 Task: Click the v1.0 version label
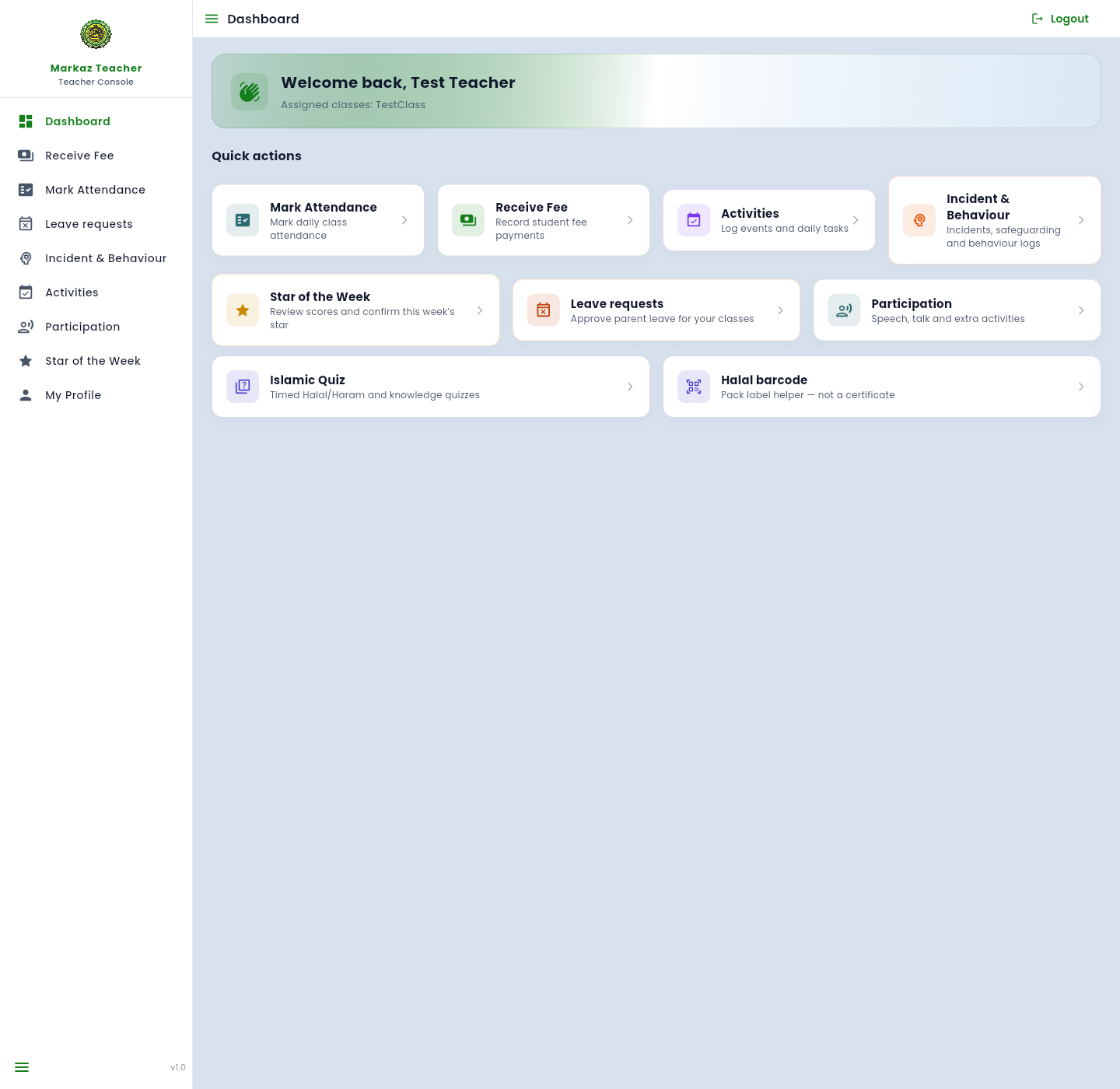point(178,1067)
